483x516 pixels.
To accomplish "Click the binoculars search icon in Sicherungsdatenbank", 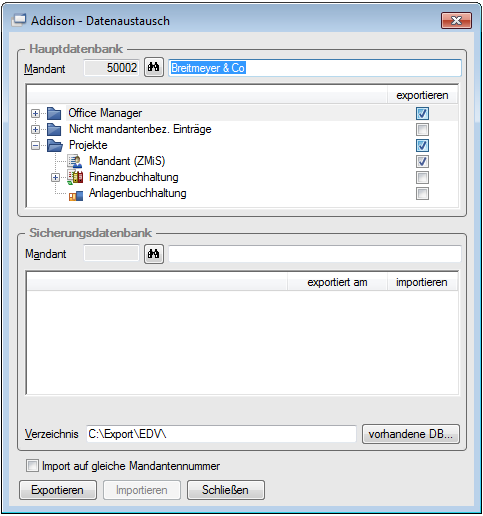I will click(154, 254).
